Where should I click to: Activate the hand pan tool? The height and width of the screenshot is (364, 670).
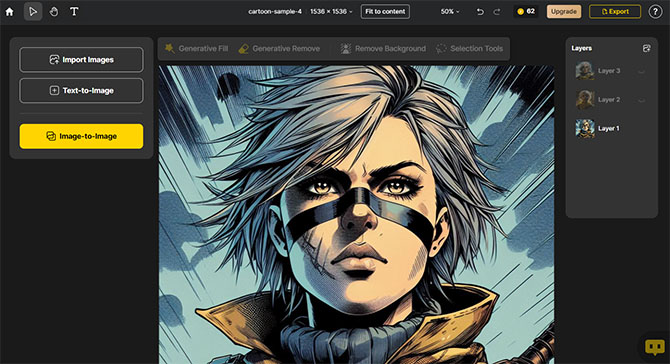tap(53, 12)
